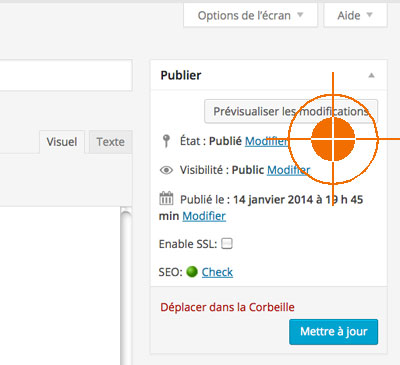This screenshot has width=400, height=365.
Task: Click the Enable SSL label text
Action: [x=188, y=244]
